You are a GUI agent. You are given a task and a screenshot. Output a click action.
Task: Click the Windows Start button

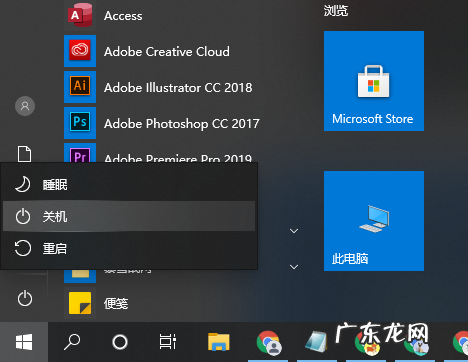[x=24, y=342]
